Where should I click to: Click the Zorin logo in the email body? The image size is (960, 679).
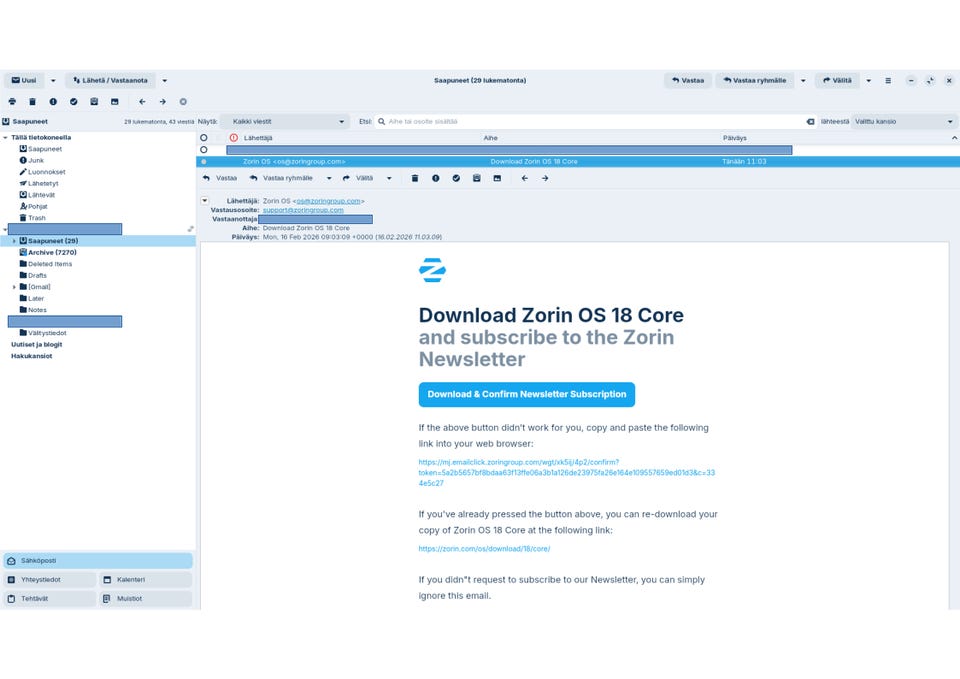click(432, 270)
